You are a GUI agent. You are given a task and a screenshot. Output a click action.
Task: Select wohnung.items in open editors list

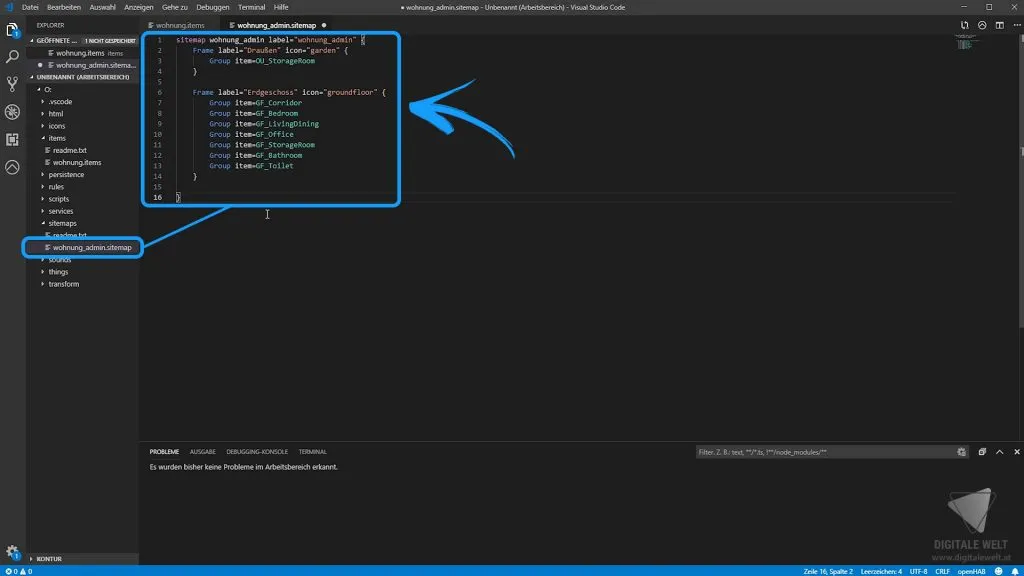[80, 53]
